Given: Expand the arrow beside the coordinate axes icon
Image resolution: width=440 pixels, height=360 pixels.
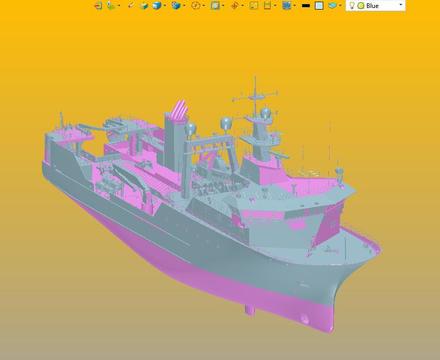Looking at the screenshot, I should click(119, 6).
